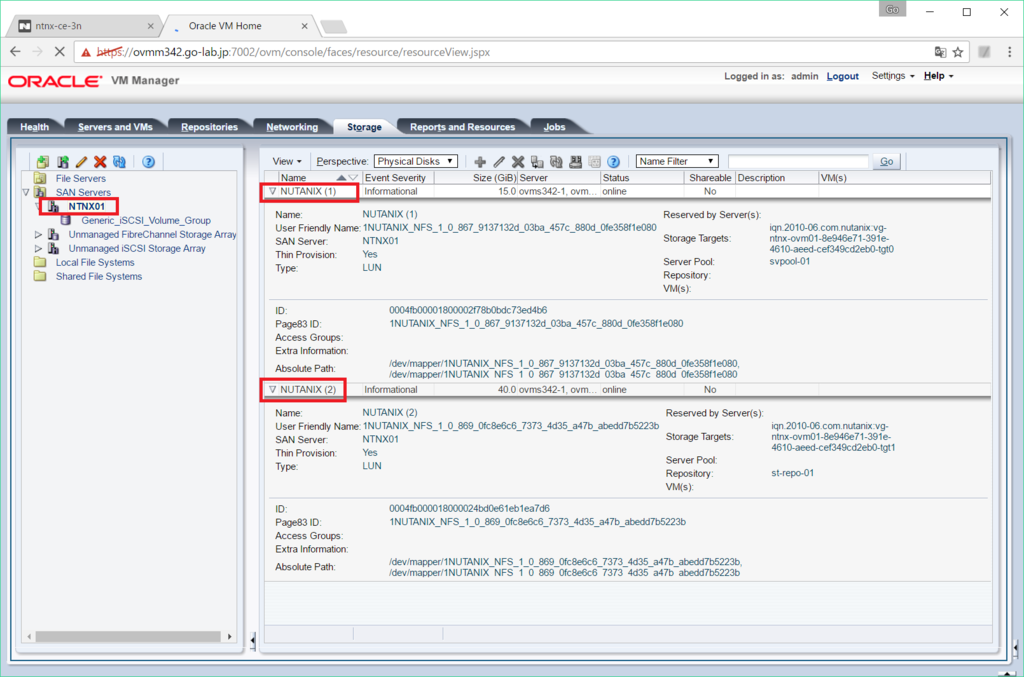Click the browser reload stop X button
This screenshot has height=677, width=1024.
59,52
